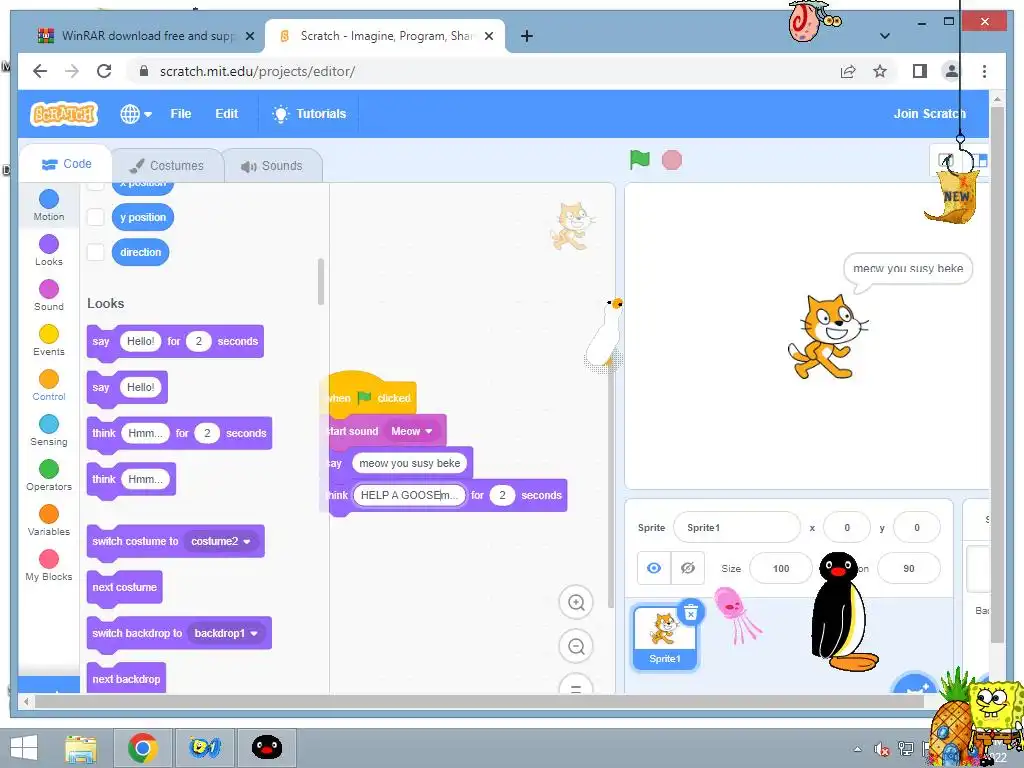
Task: Show the sprite with the eye icon
Action: coord(654,568)
